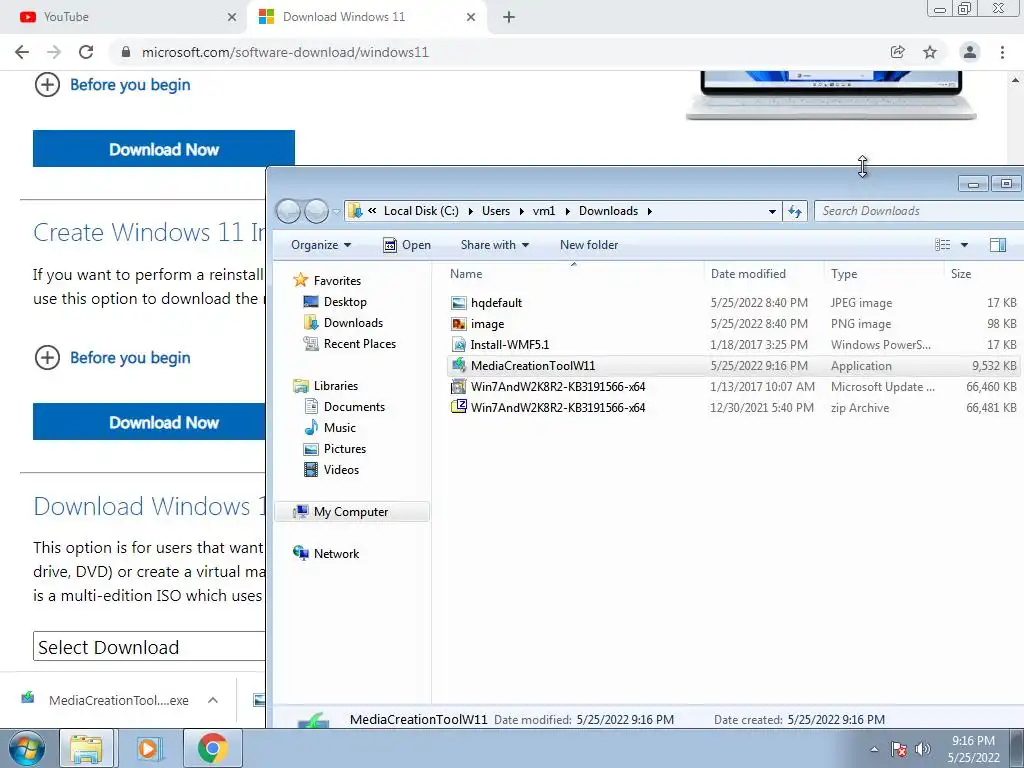This screenshot has height=768, width=1024.
Task: Select My Computer in navigation pane
Action: pos(351,512)
